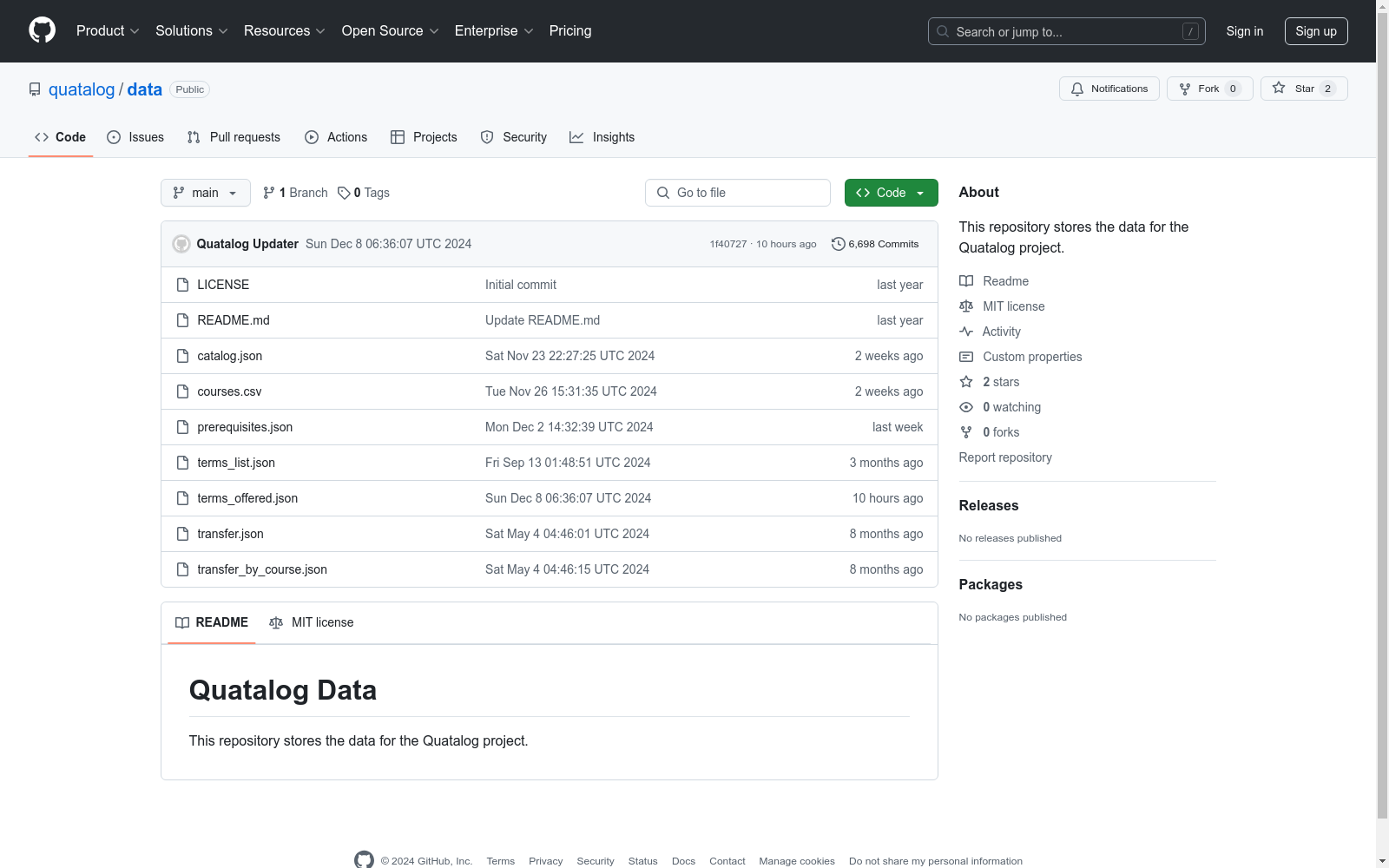Click the transfer.json file icon
The width and height of the screenshot is (1389, 868).
(182, 534)
